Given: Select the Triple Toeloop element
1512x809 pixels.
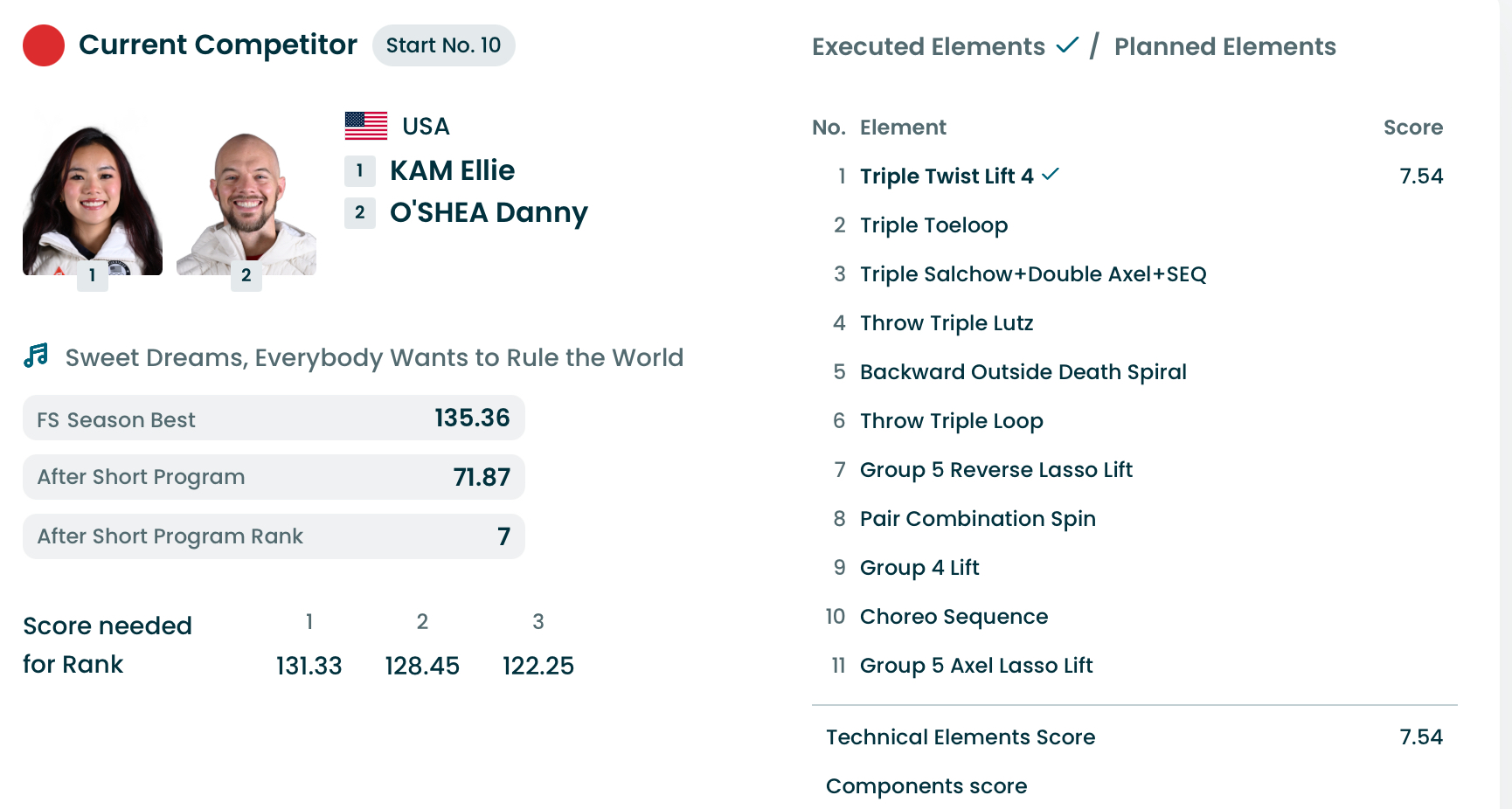Looking at the screenshot, I should pos(933,225).
